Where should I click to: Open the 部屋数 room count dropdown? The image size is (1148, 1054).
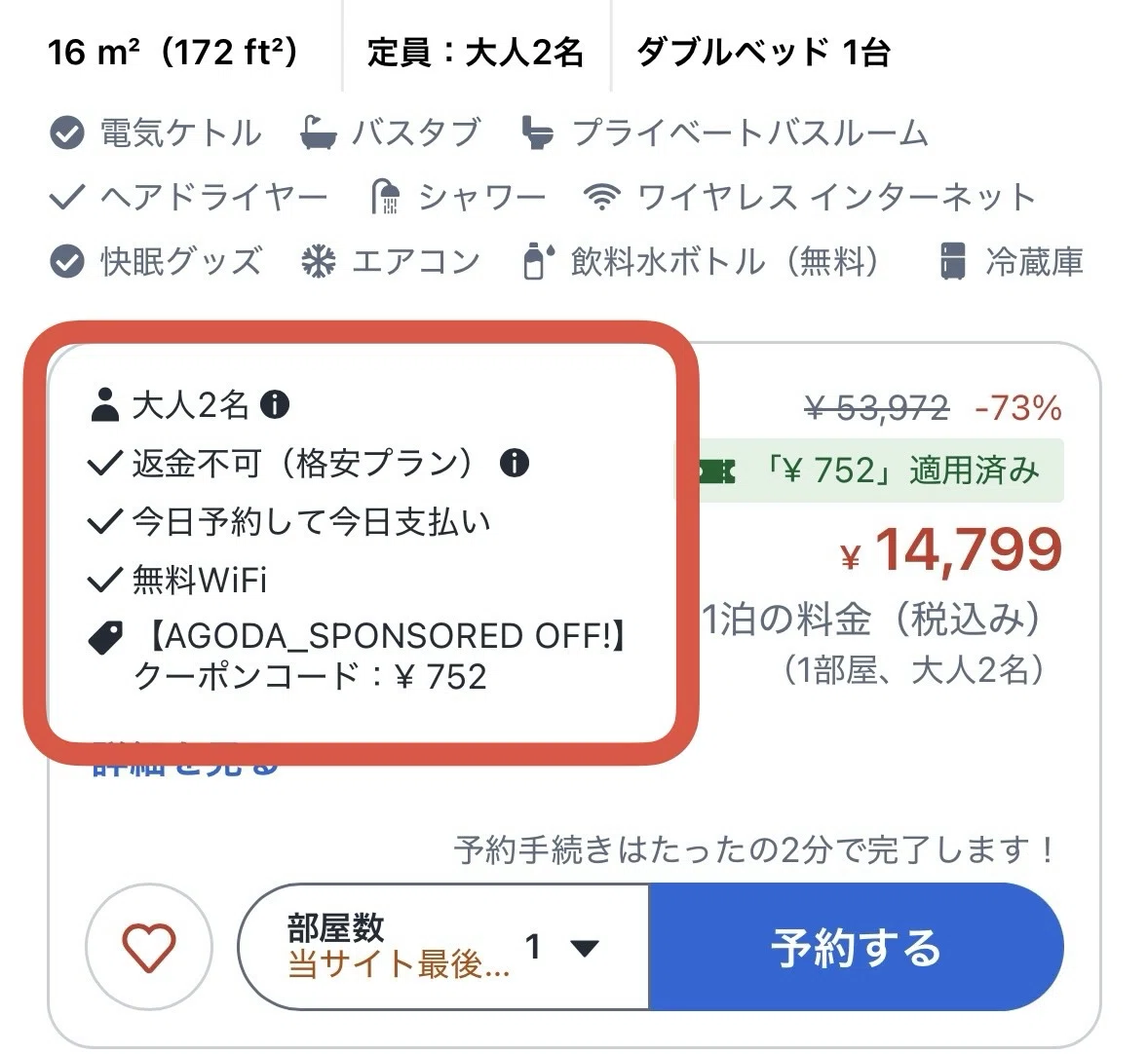click(x=443, y=947)
